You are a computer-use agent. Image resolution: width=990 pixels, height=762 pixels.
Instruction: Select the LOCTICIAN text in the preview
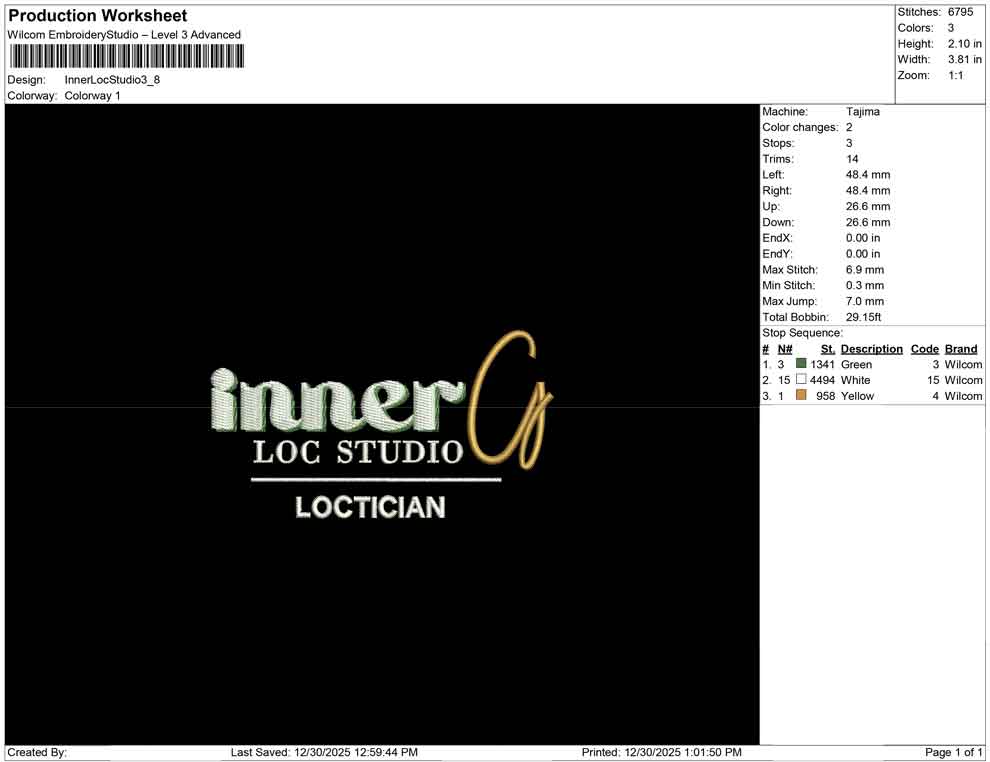(371, 508)
